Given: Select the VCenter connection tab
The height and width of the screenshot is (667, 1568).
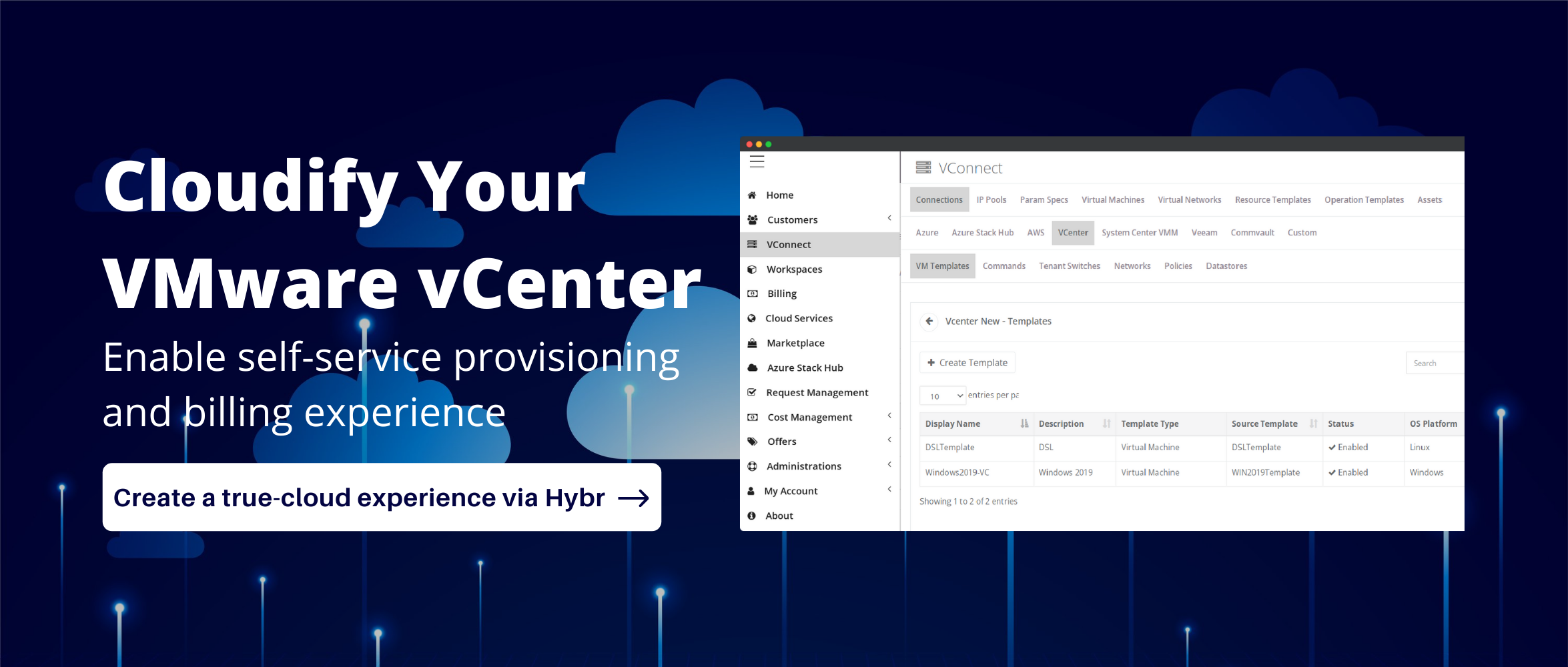Looking at the screenshot, I should 1073,233.
